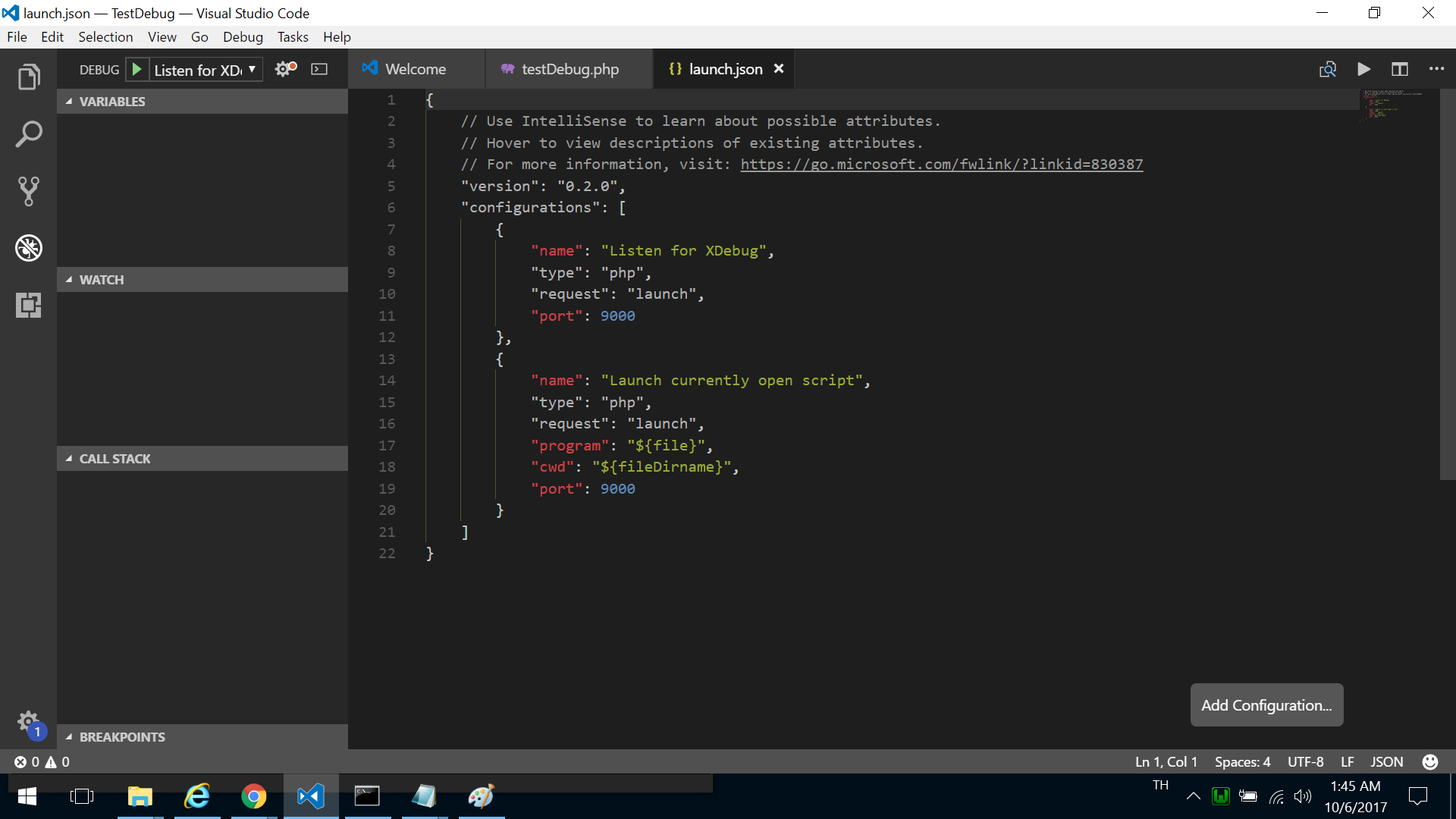Click the warnings count in status bar

58,762
